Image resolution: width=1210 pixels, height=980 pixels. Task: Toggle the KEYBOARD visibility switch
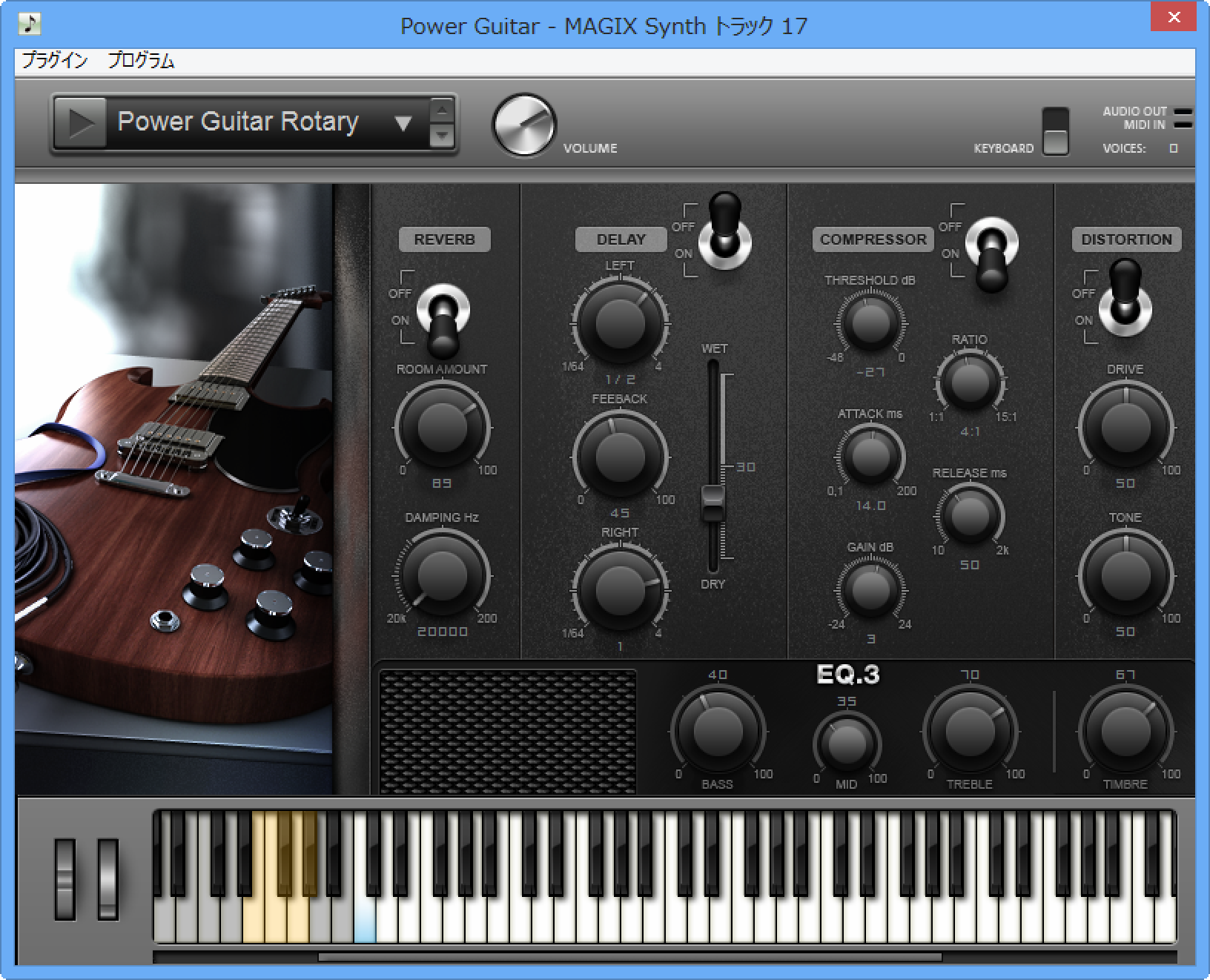click(1055, 131)
